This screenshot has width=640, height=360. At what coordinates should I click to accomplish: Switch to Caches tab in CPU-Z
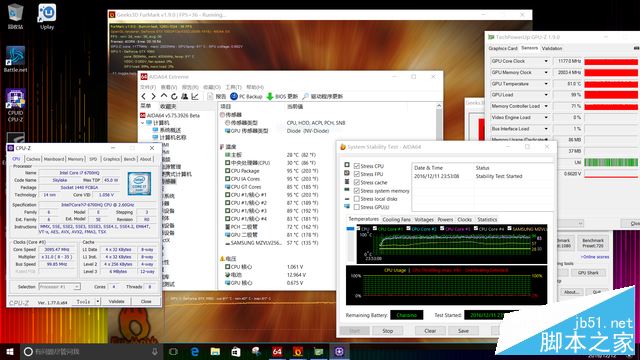[33, 159]
